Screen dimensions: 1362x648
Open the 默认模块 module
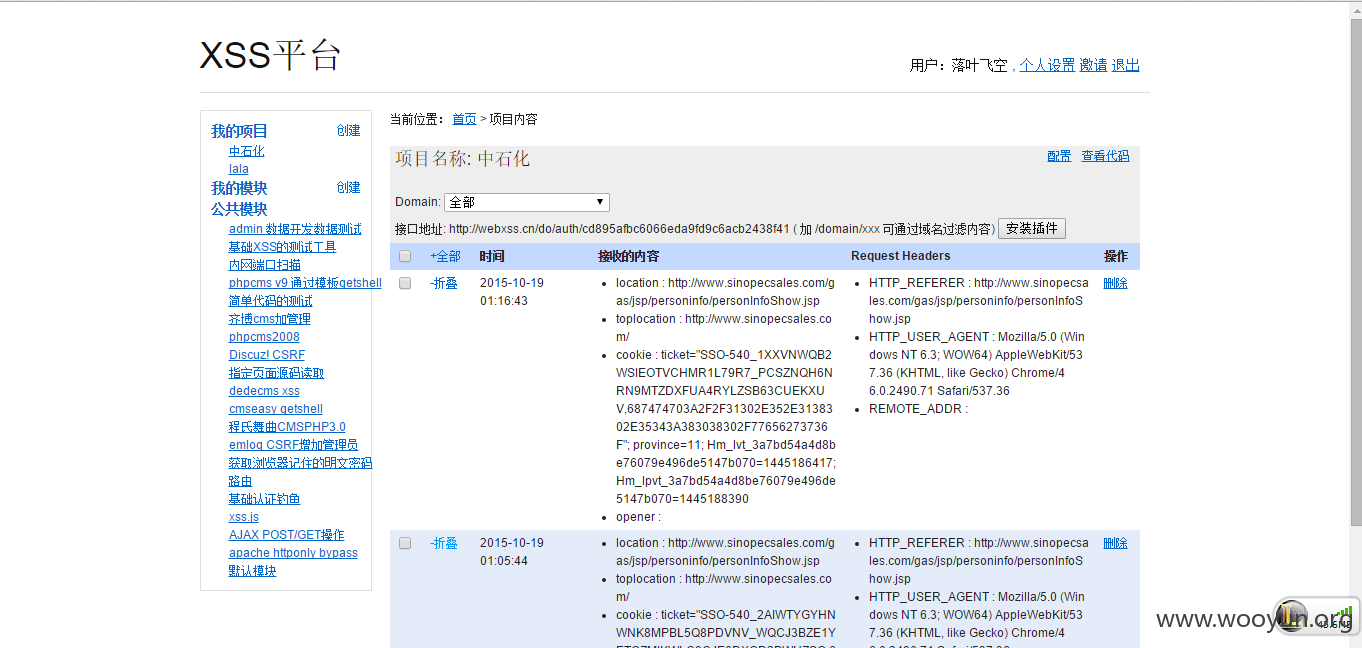coord(252,571)
